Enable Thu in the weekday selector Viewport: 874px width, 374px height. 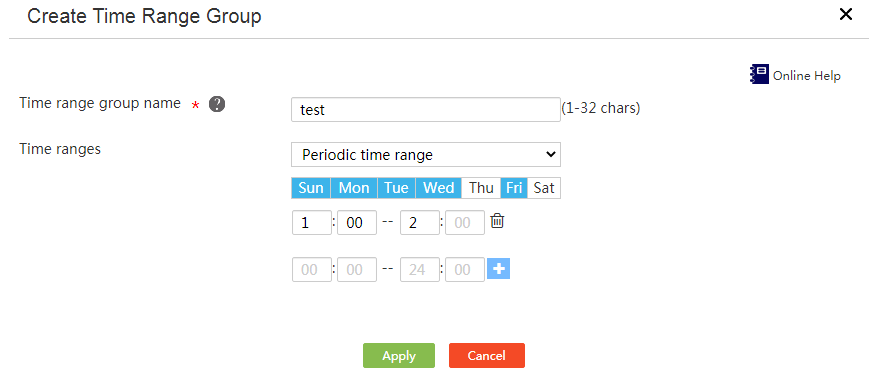481,188
